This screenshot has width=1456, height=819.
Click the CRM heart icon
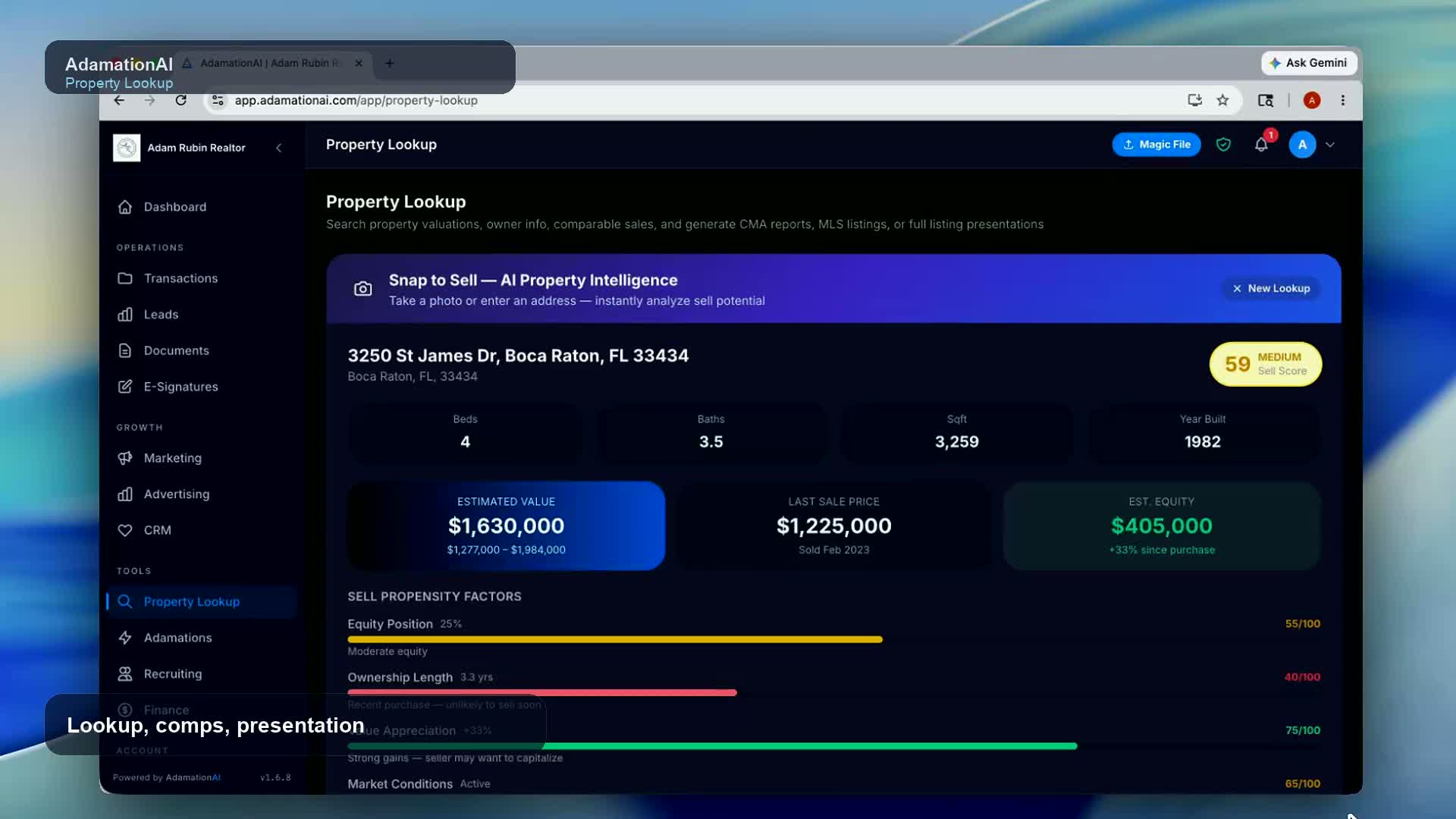[125, 530]
